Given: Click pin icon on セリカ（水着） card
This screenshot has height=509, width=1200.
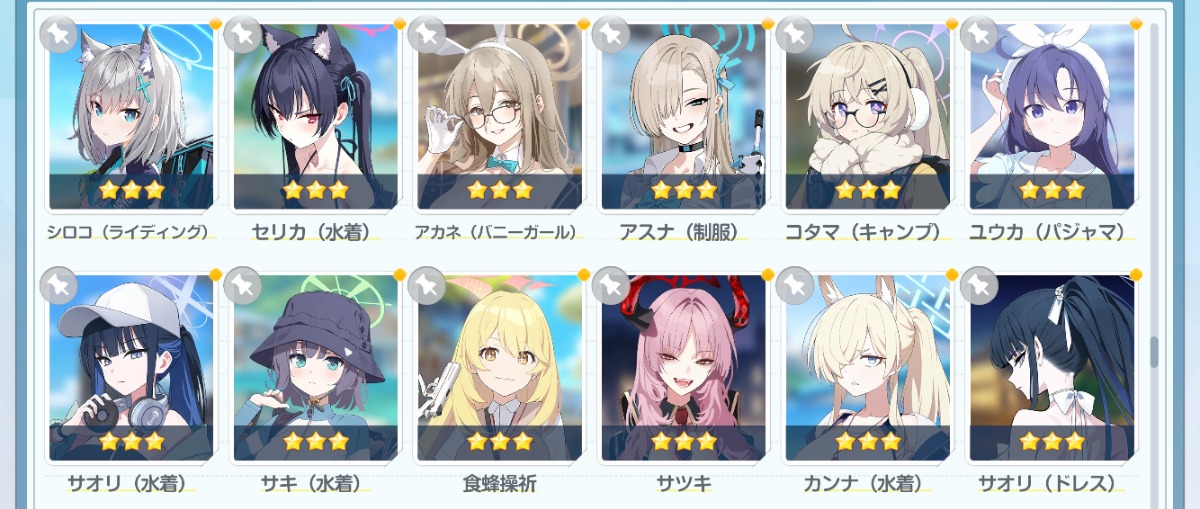Looking at the screenshot, I should point(243,34).
